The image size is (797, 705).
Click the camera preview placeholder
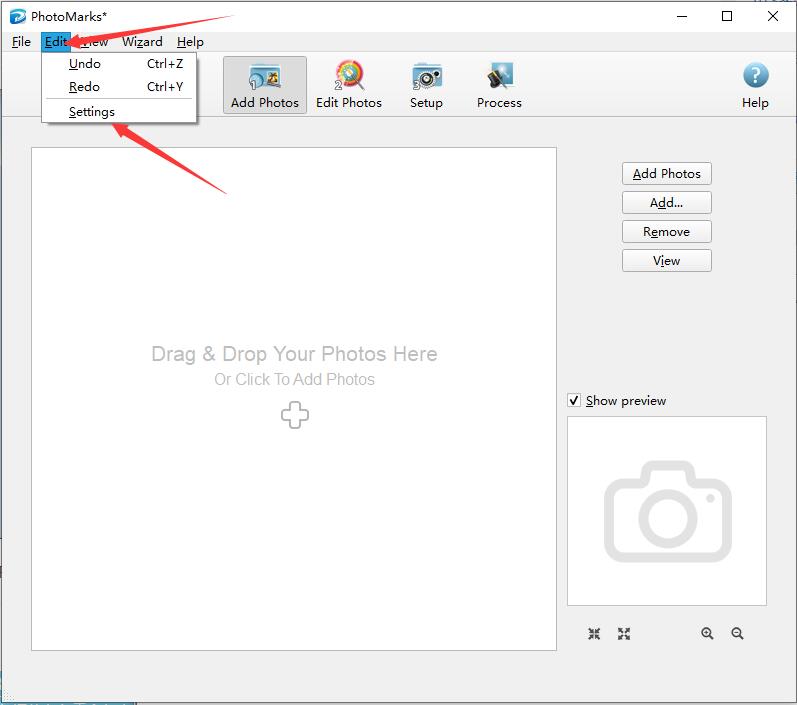(x=667, y=511)
